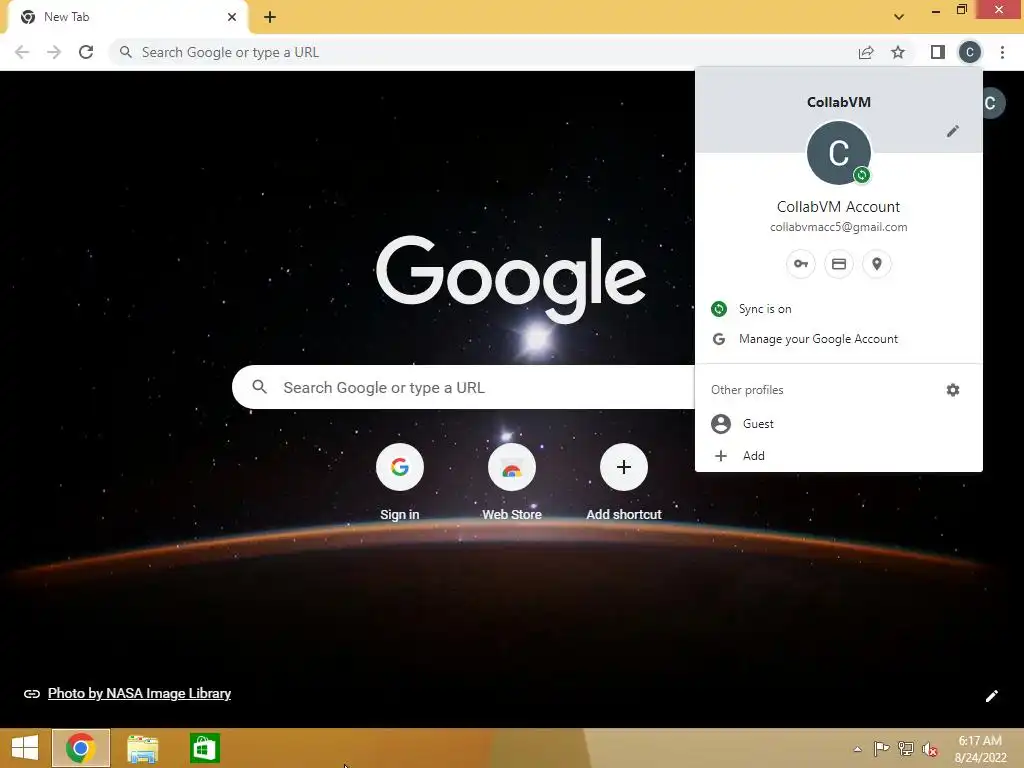Open Manage your Google Account
The image size is (1024, 768).
pos(839,339)
